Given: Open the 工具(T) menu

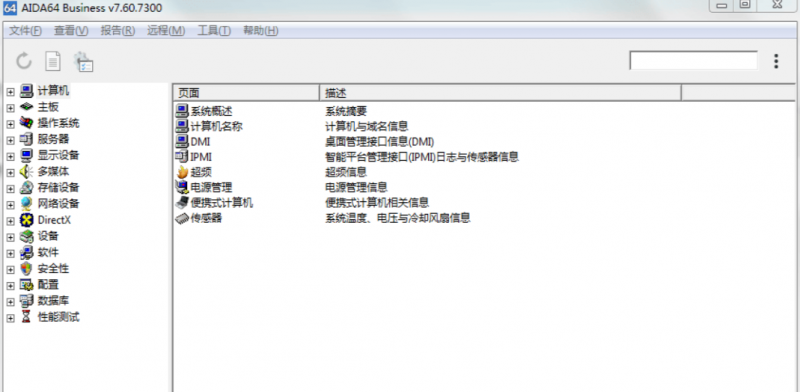Looking at the screenshot, I should (x=214, y=31).
